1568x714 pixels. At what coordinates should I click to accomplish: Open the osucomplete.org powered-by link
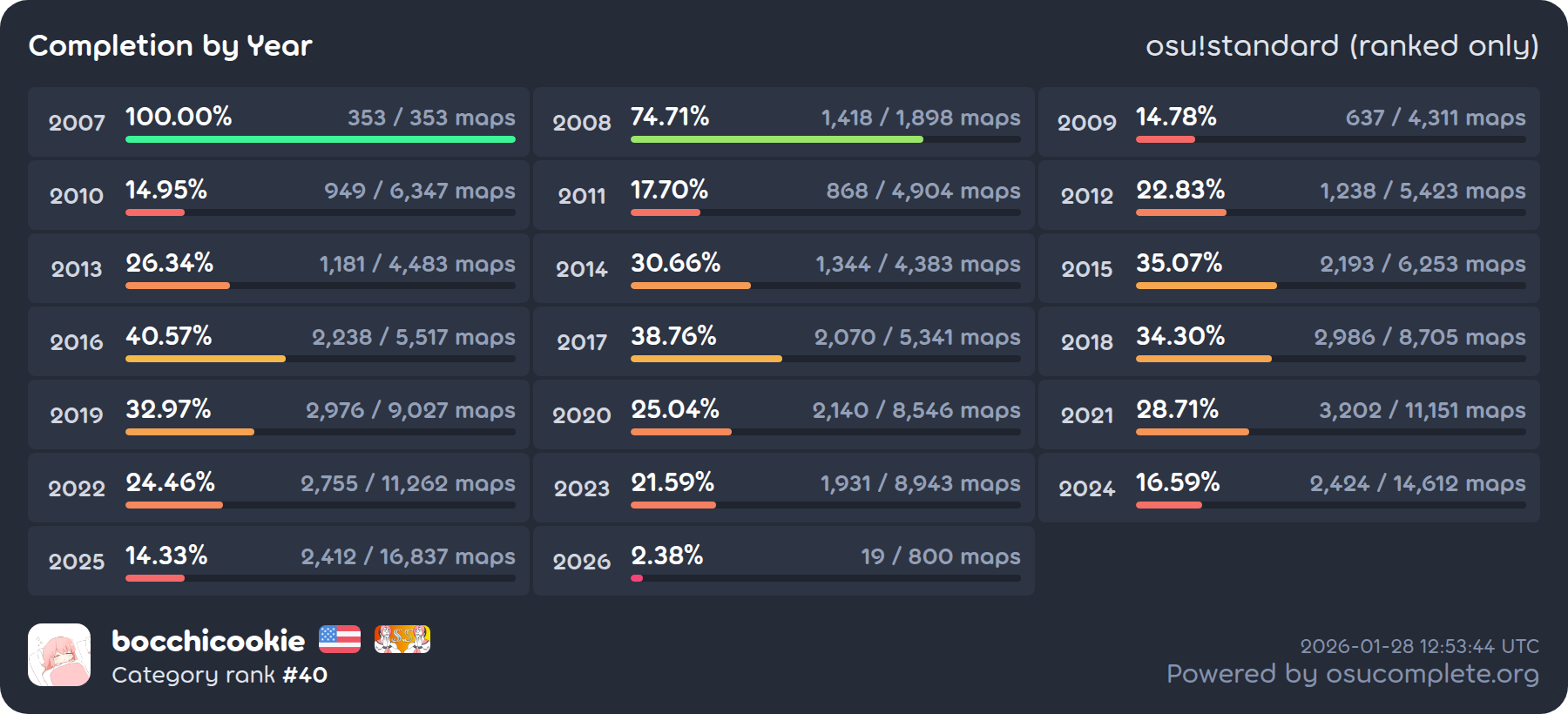pos(1352,673)
